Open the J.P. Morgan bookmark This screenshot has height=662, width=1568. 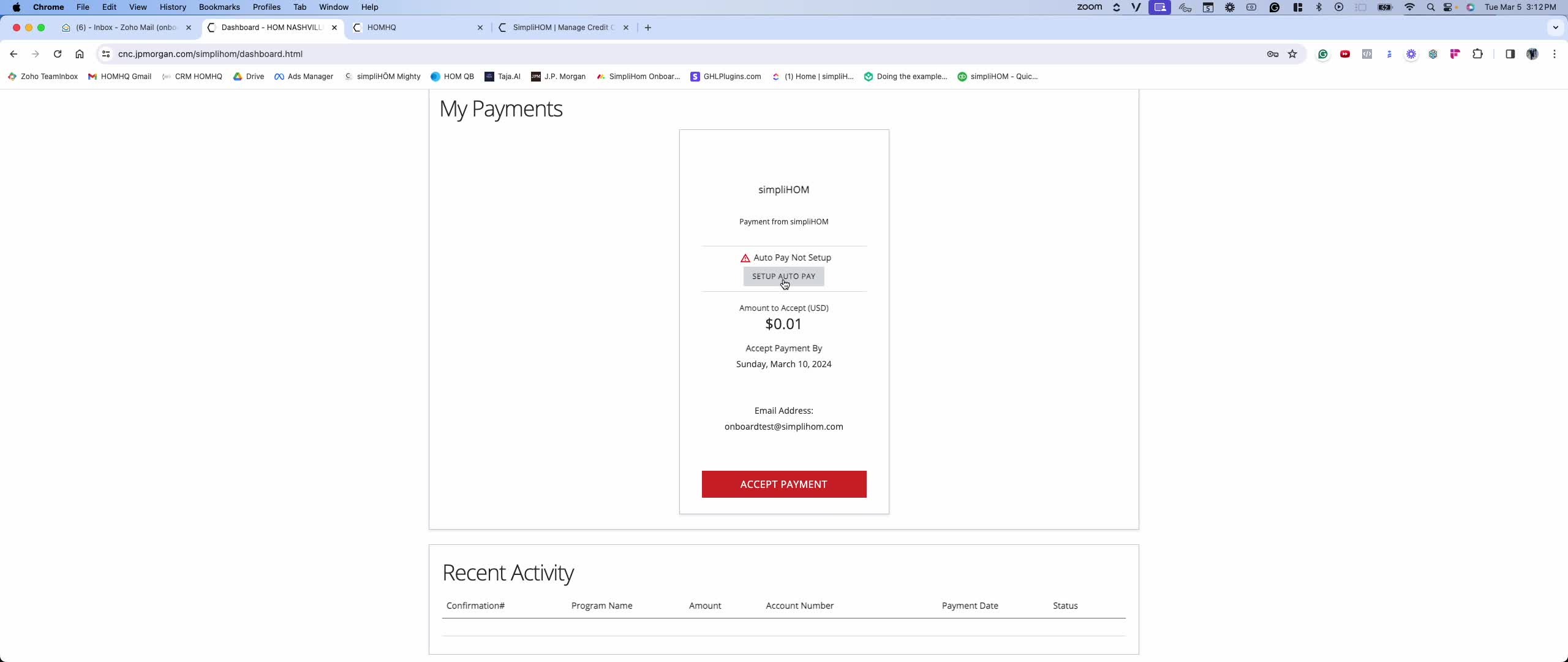pos(558,77)
